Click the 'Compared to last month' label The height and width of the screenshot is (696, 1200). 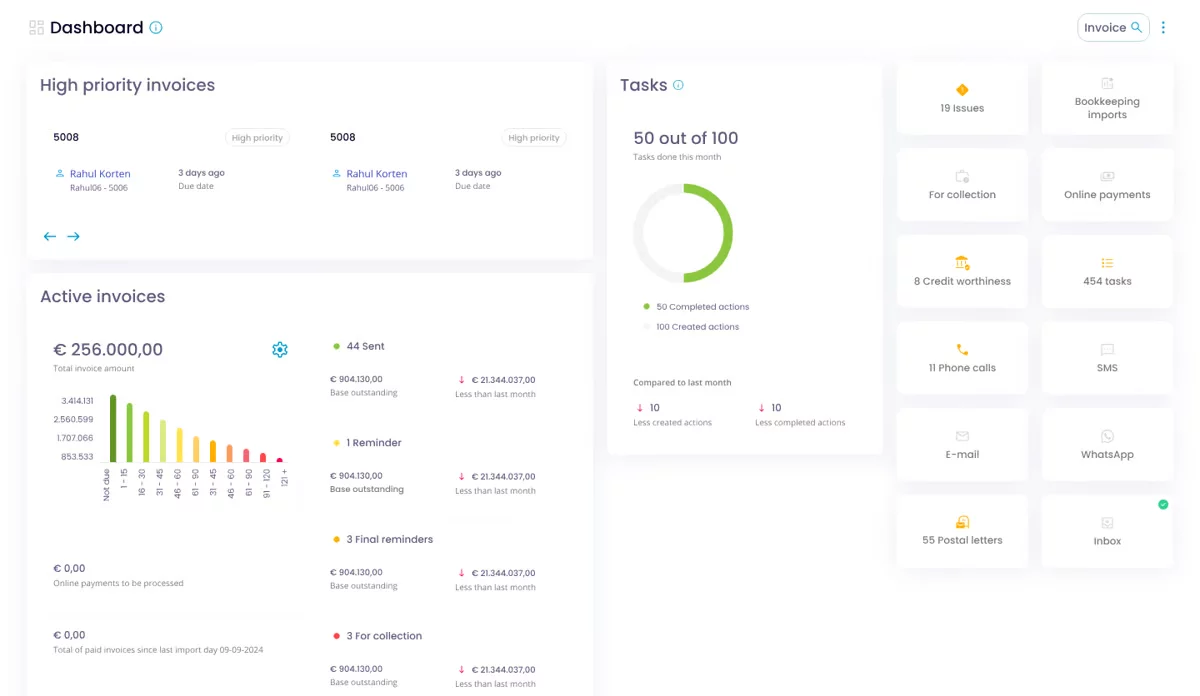[682, 383]
